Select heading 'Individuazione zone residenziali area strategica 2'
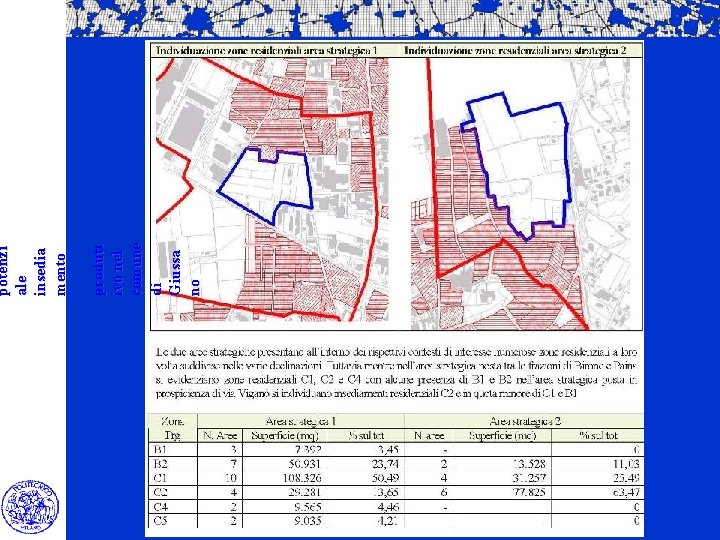This screenshot has width=720, height=540. pos(515,51)
